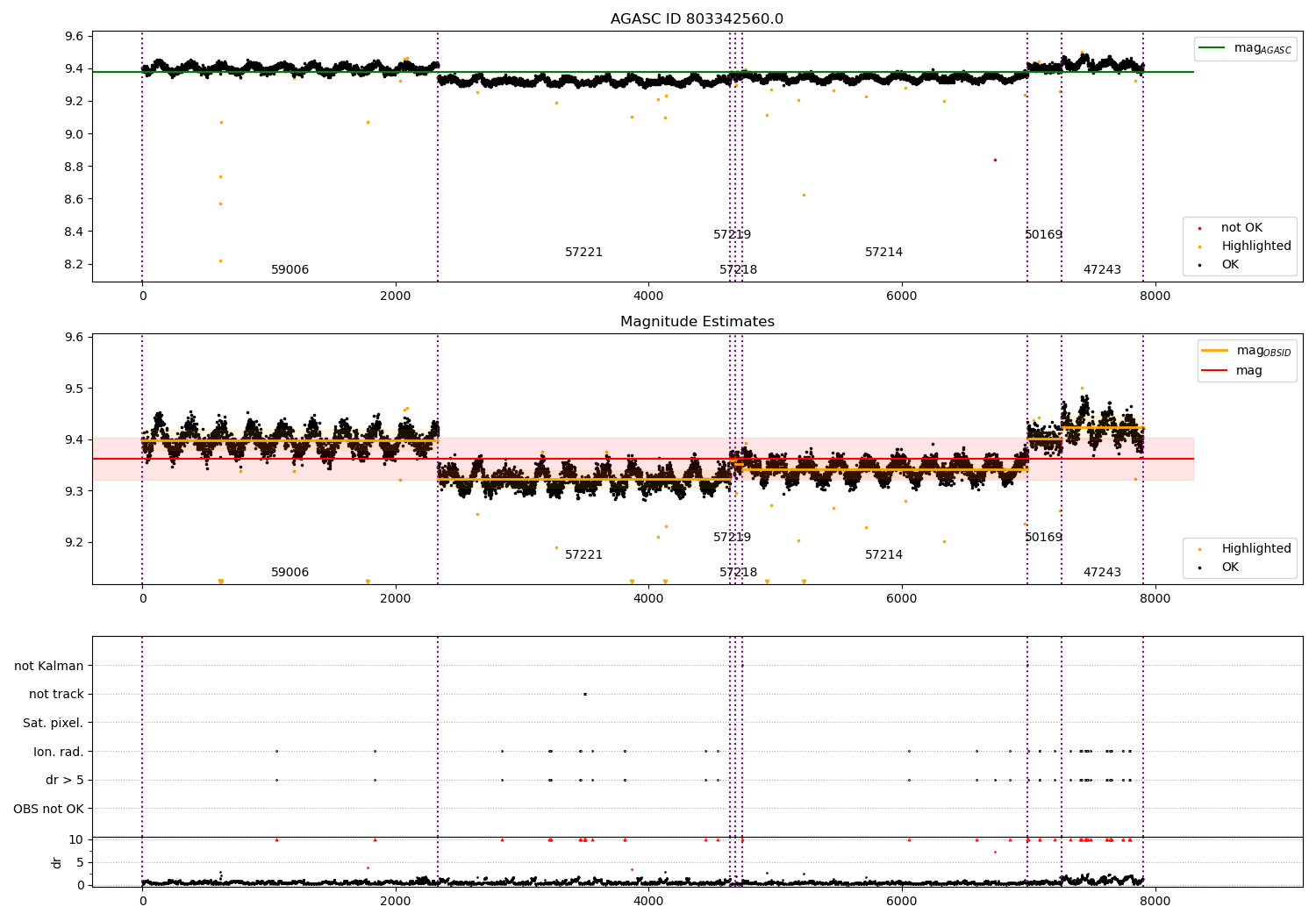Click OBSID label 57221 in Magnitude Estimates plot

(x=583, y=555)
